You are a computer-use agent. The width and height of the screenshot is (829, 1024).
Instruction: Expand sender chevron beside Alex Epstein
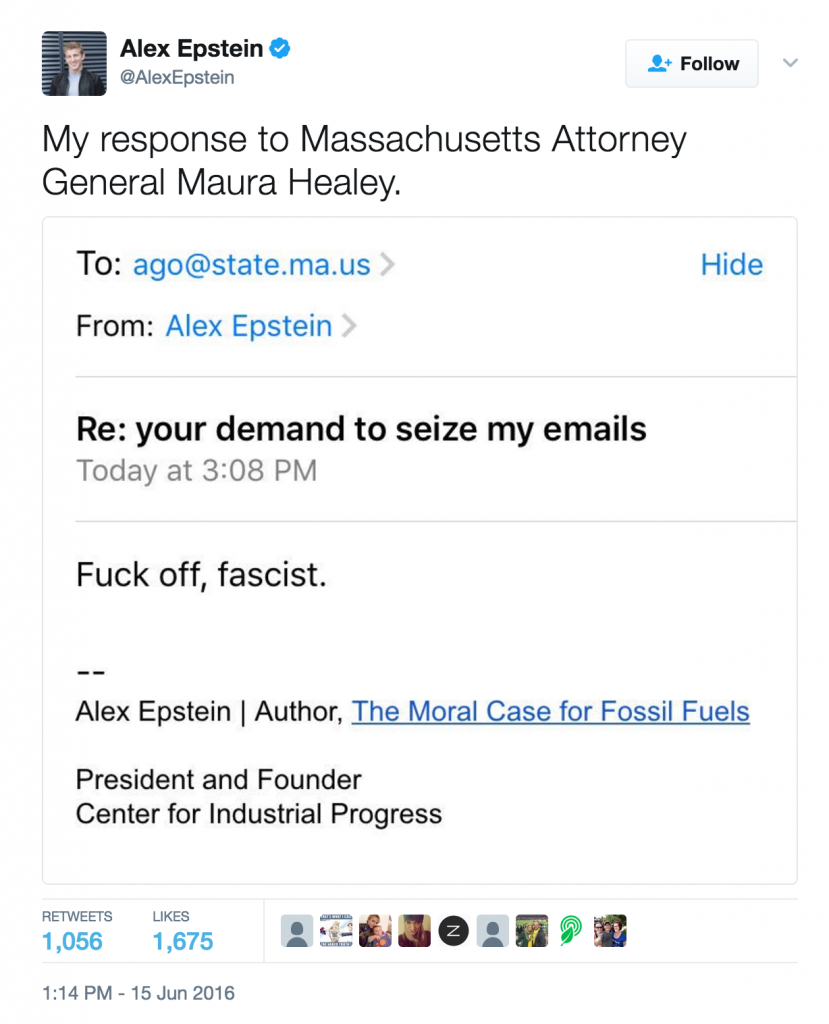tap(349, 326)
